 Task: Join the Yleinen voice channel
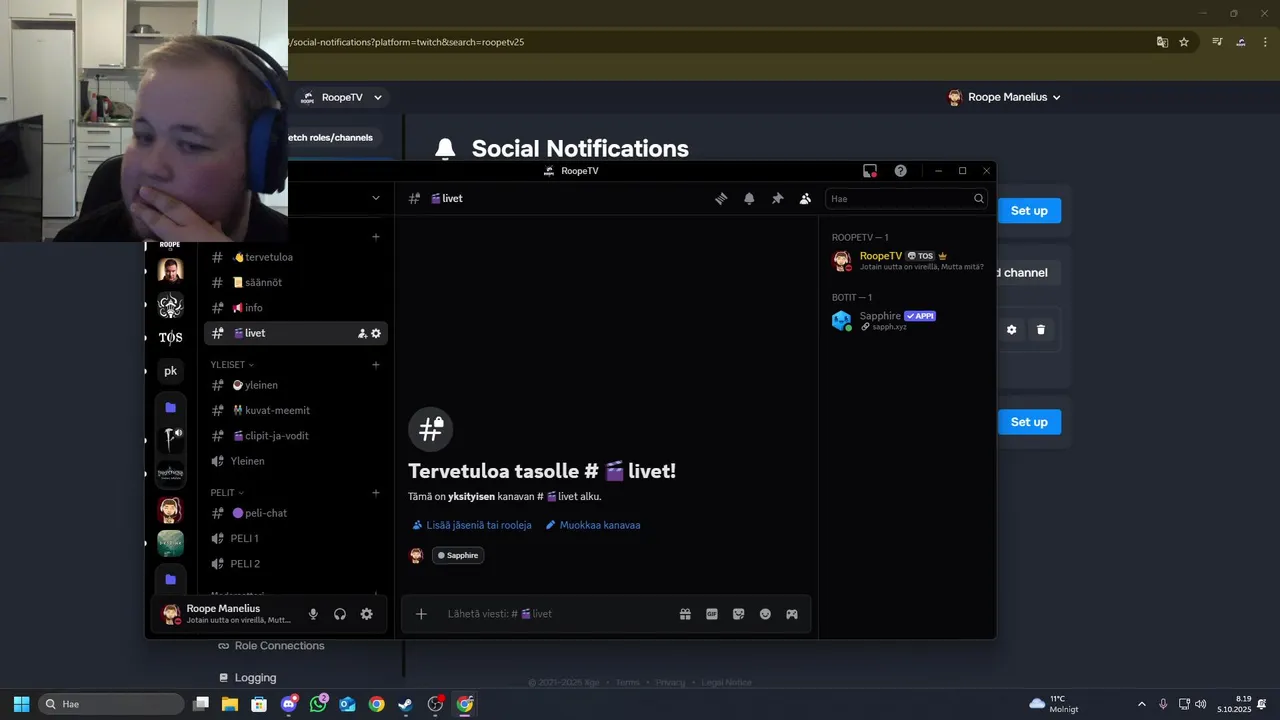click(x=296, y=461)
